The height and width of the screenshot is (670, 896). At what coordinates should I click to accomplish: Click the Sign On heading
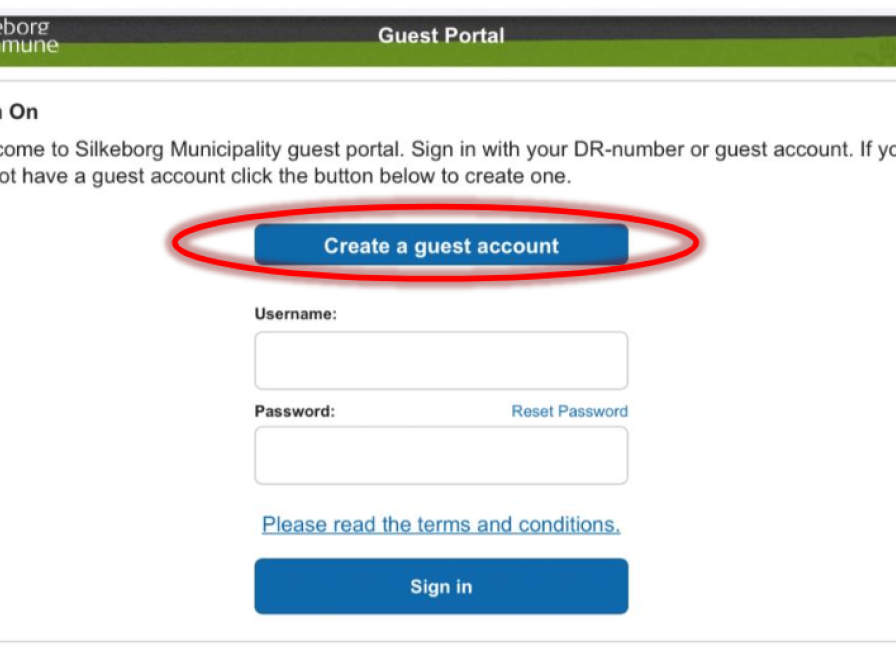click(x=20, y=113)
